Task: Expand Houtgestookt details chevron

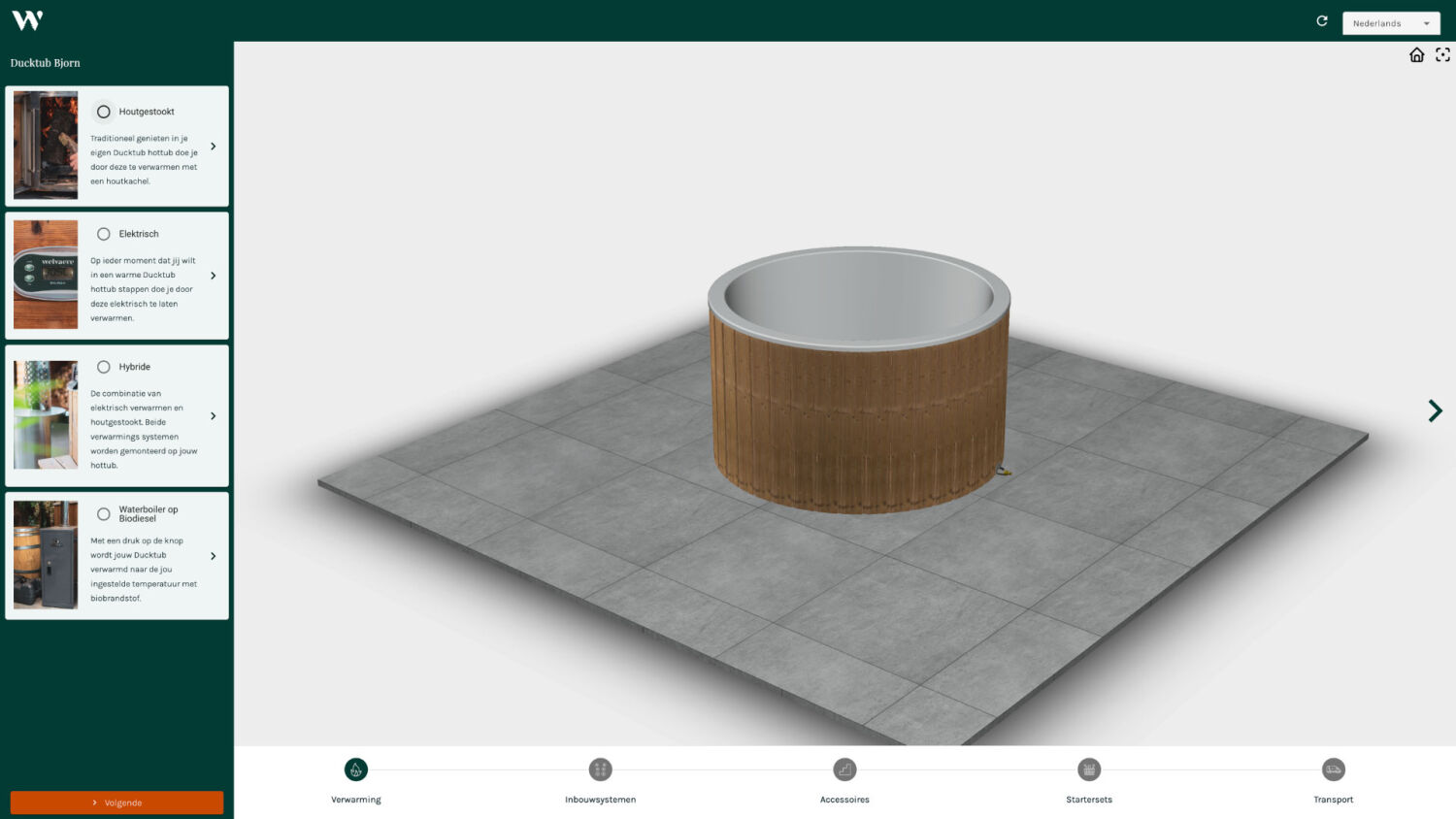Action: 214,147
